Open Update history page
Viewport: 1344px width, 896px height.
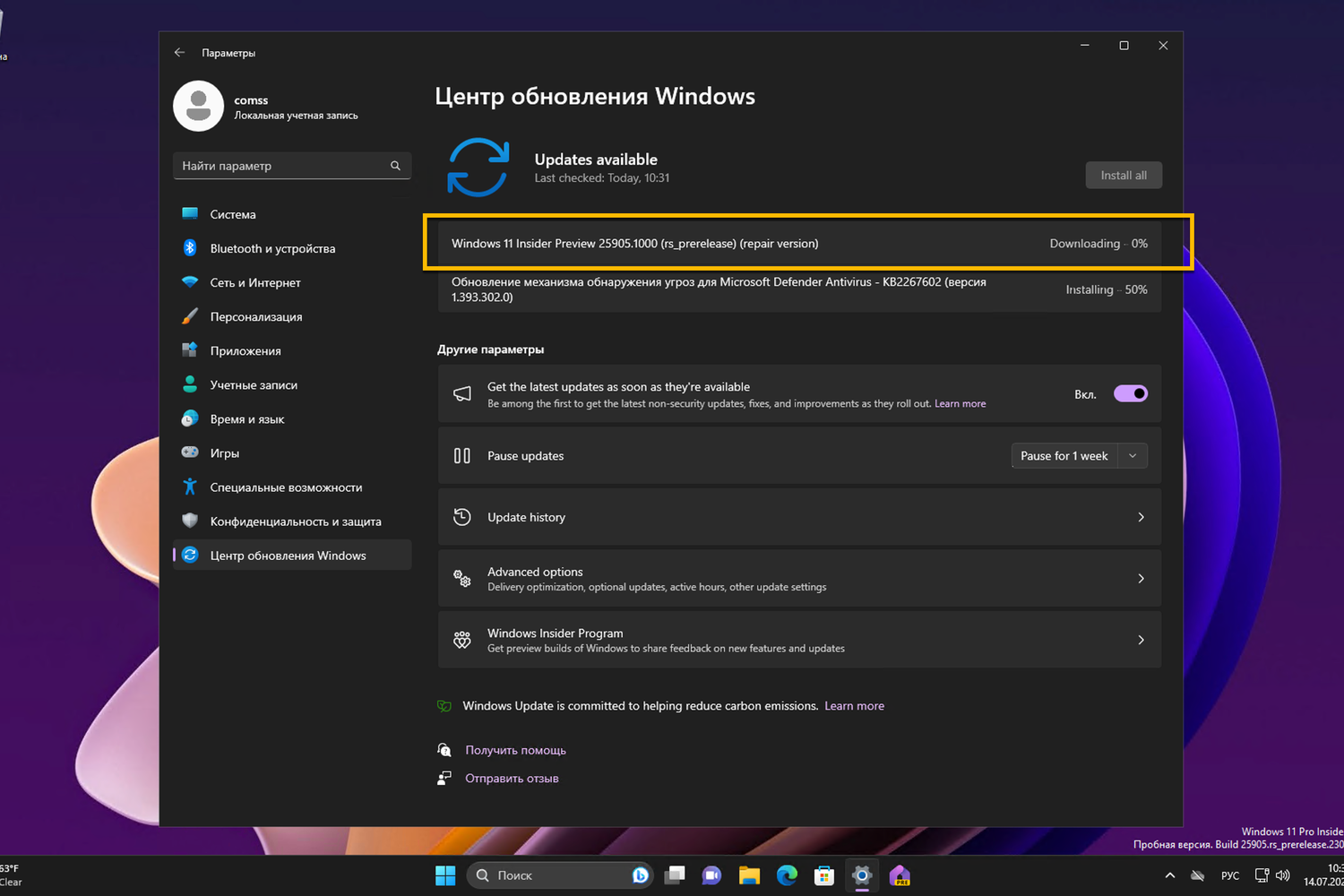[799, 517]
